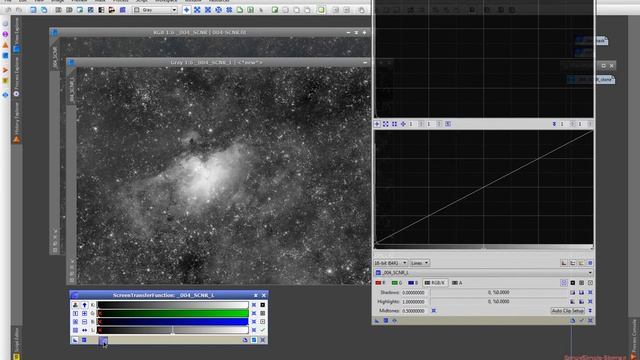Click Histogram apply square icon
Screen dimensions: 640x360
pos(386,320)
